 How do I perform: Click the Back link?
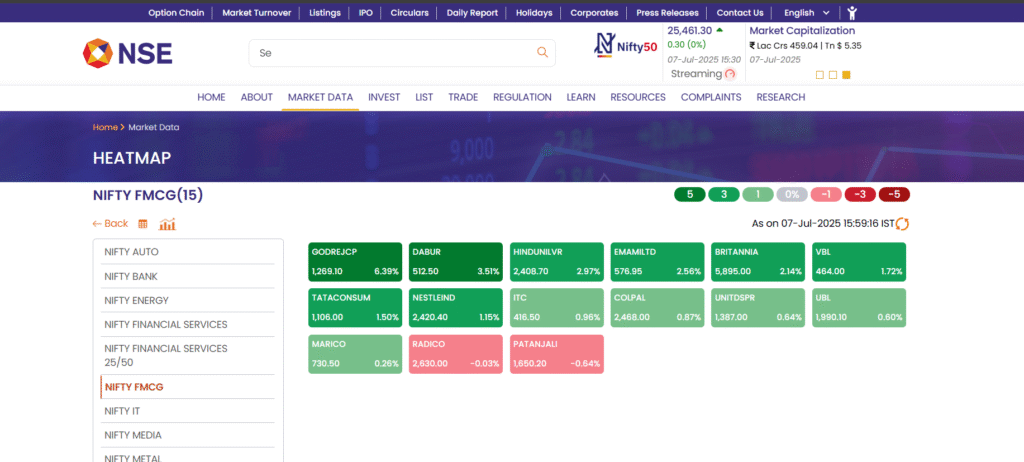(x=110, y=223)
